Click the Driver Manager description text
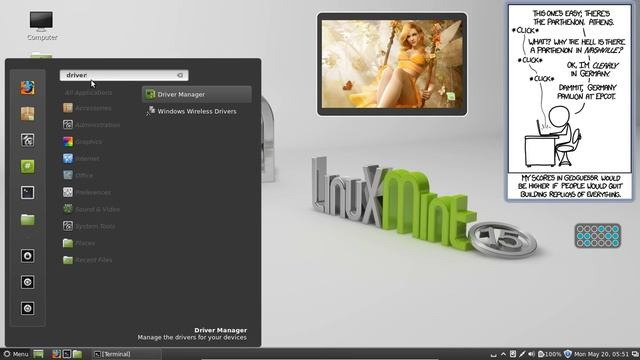640x360 pixels. tap(192, 338)
